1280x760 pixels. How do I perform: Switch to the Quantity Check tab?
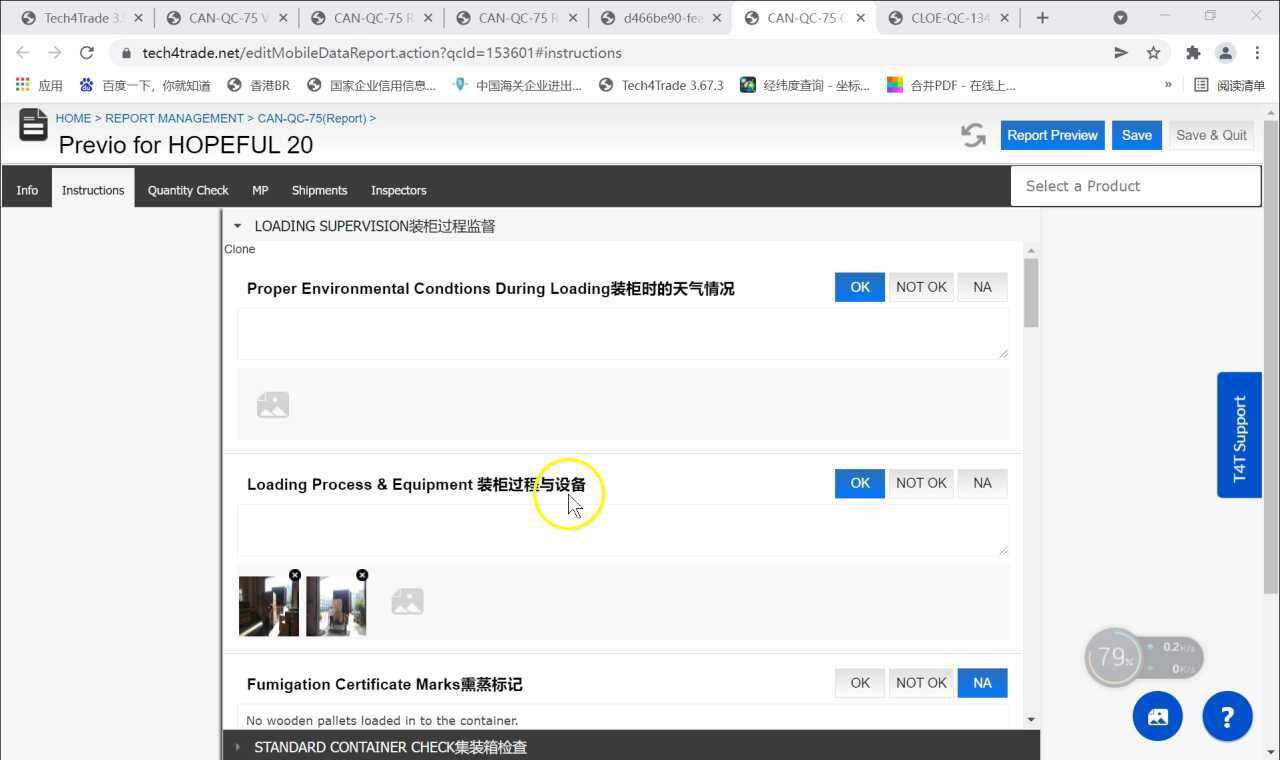(x=188, y=190)
